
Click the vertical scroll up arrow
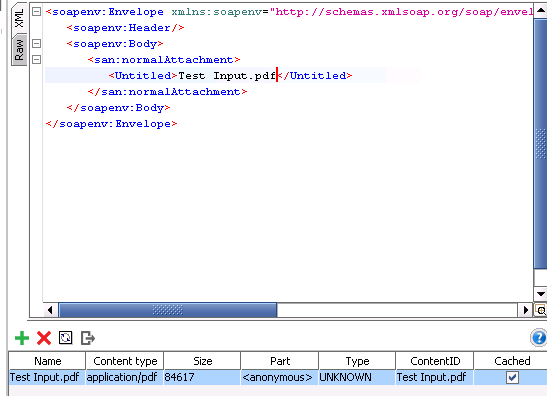540,10
